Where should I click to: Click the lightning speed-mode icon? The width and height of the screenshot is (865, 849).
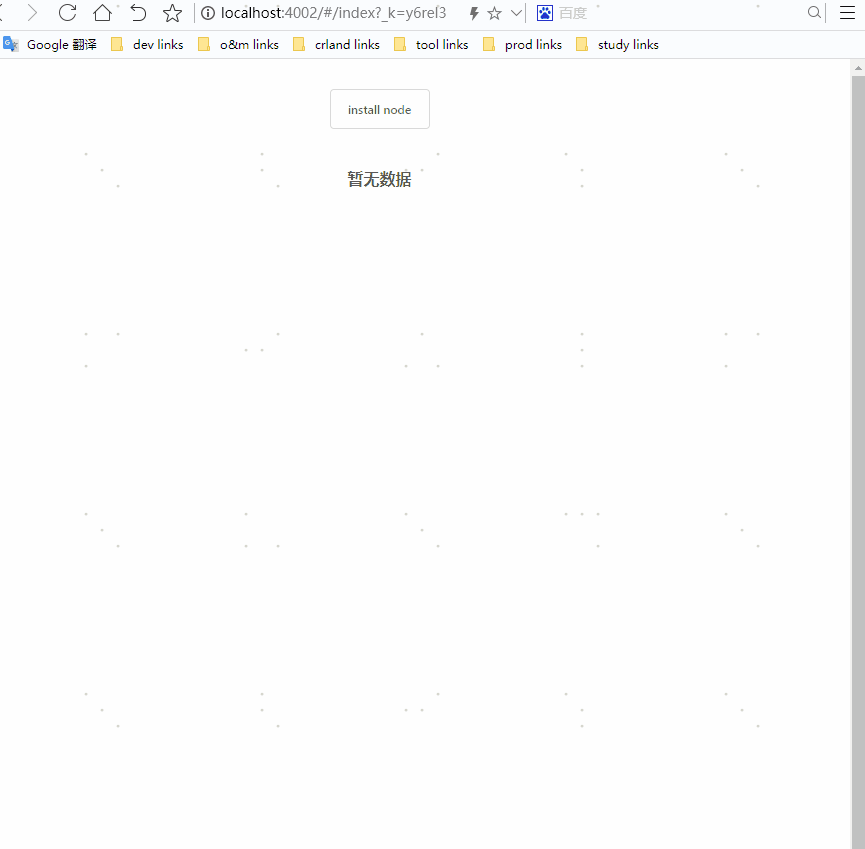coord(474,13)
